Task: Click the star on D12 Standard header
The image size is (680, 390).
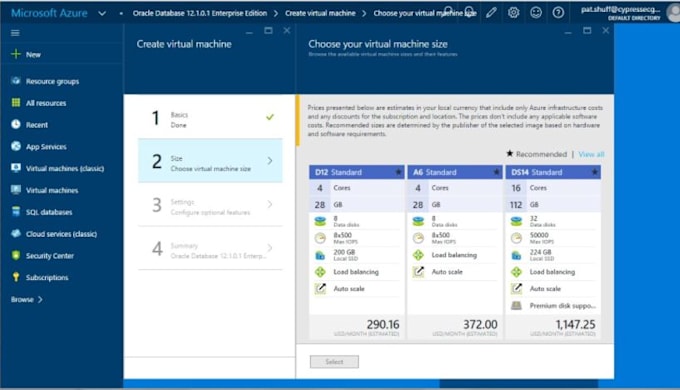Action: (398, 172)
